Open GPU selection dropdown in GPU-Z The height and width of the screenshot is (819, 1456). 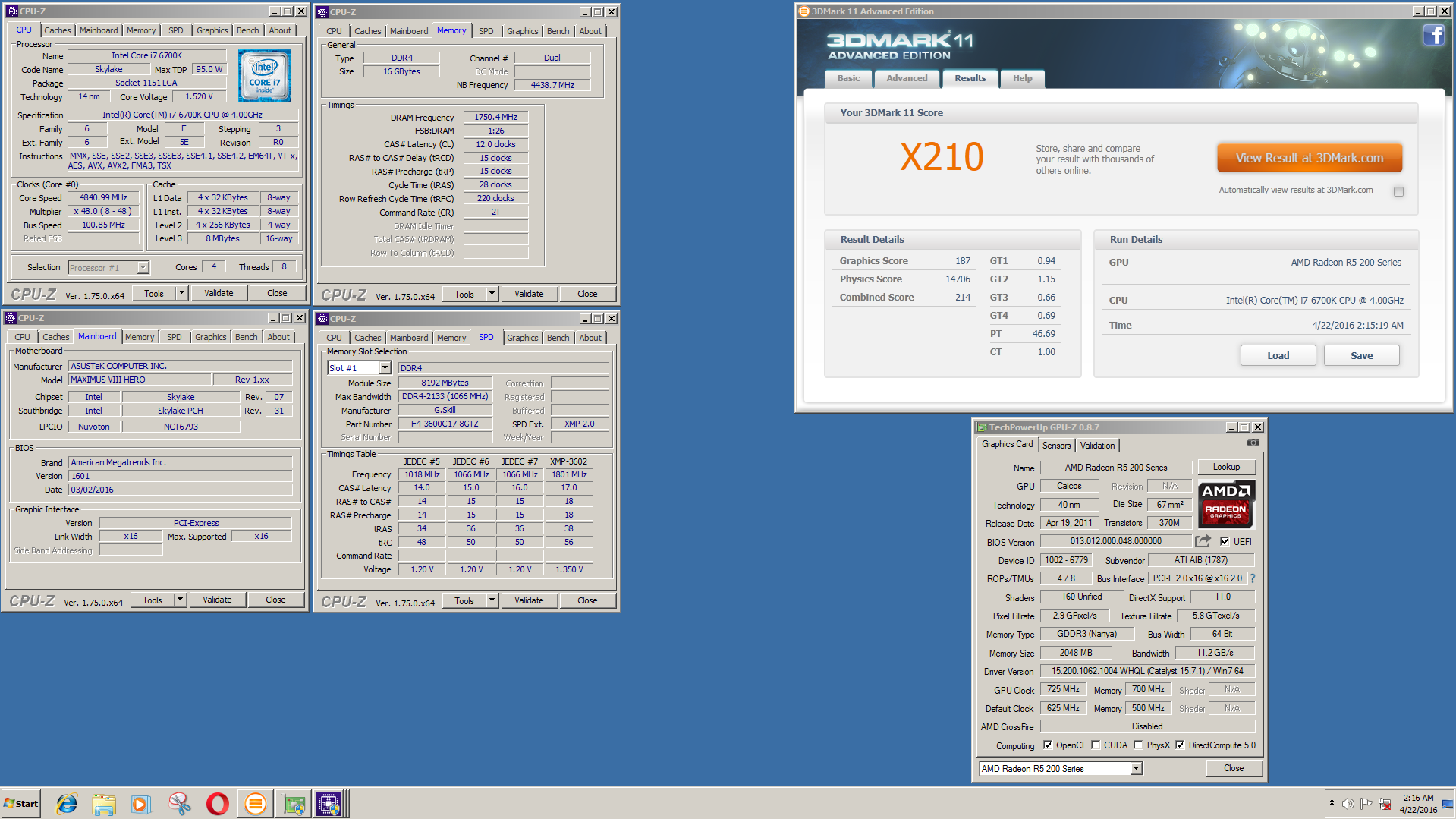pyautogui.click(x=1136, y=769)
